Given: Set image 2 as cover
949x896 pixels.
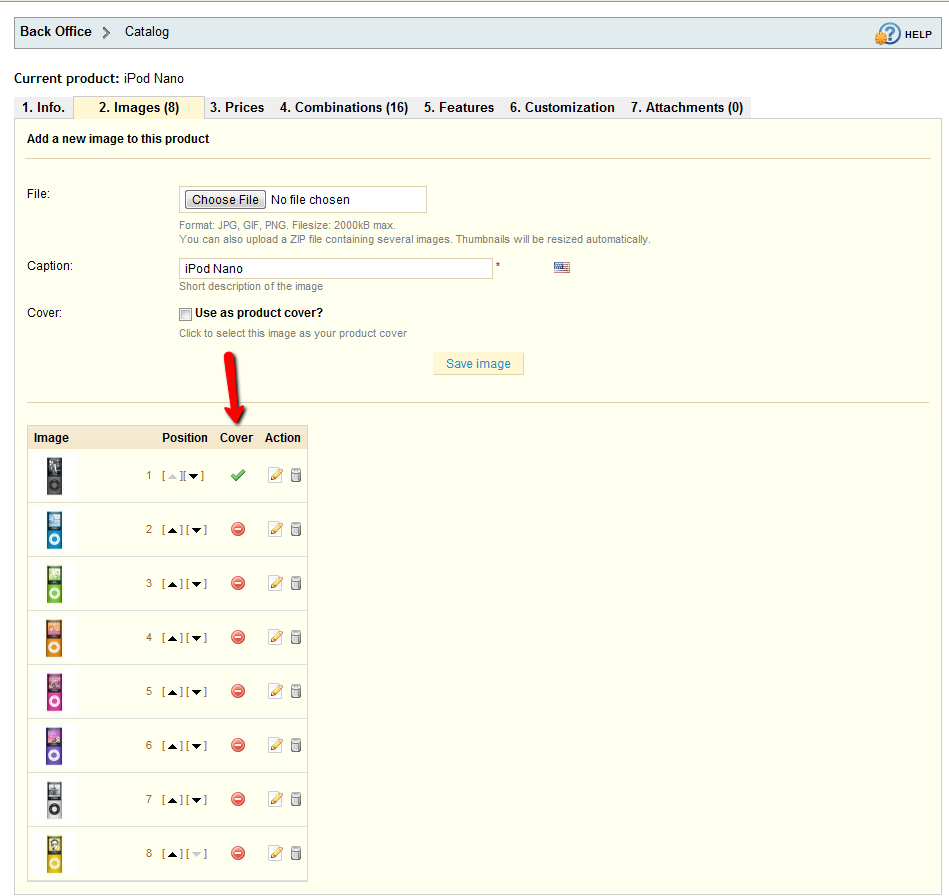Looking at the screenshot, I should pyautogui.click(x=238, y=529).
